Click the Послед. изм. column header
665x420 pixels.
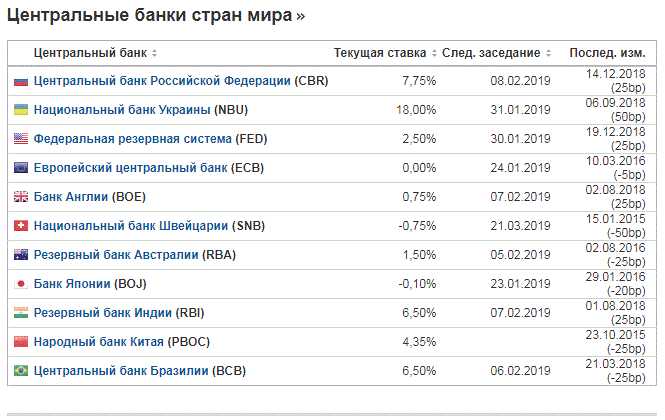pyautogui.click(x=608, y=53)
